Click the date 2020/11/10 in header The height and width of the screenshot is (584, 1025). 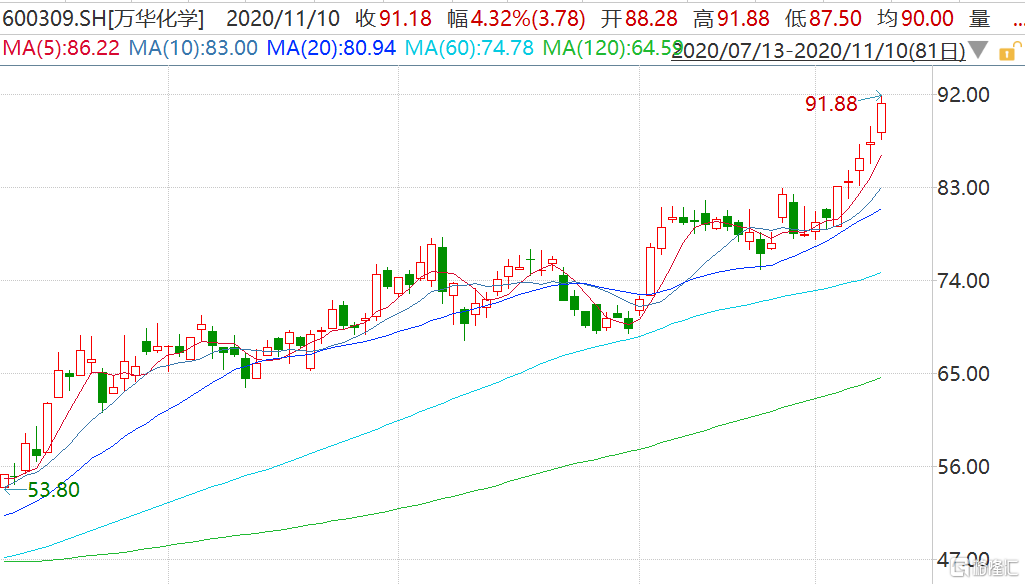tap(283, 18)
